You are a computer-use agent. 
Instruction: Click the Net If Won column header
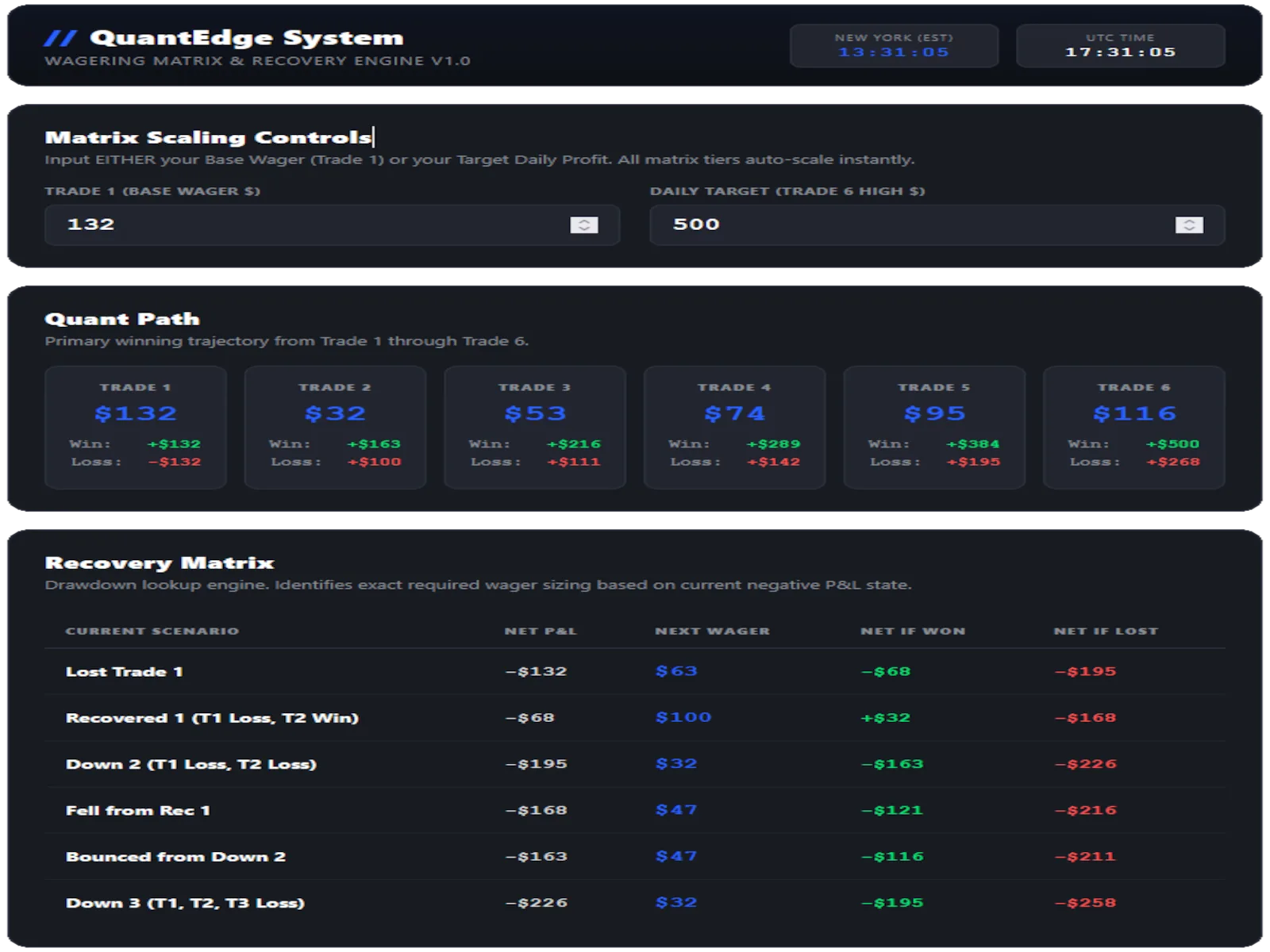coord(913,631)
